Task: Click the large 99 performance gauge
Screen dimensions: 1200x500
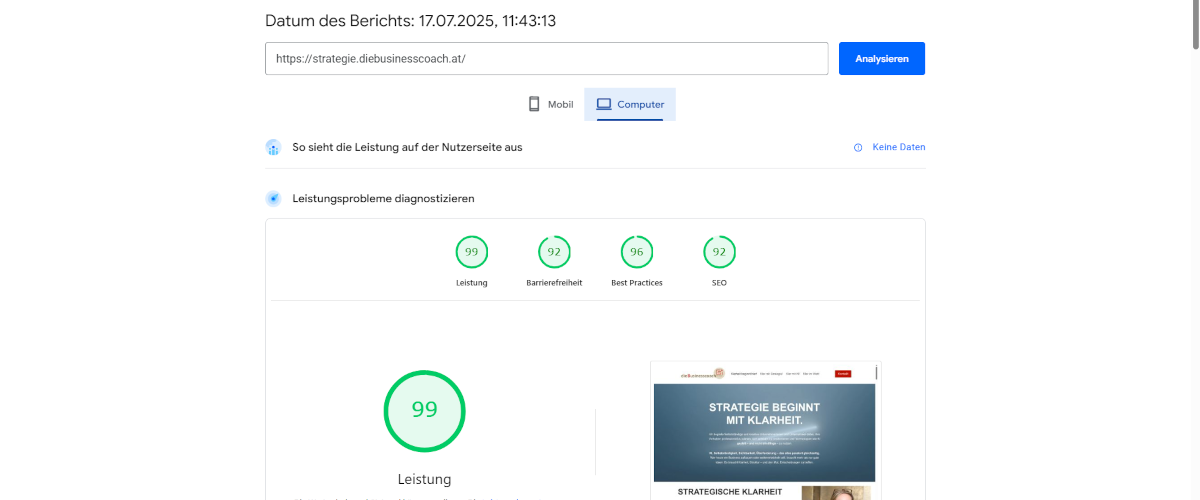Action: (x=425, y=410)
